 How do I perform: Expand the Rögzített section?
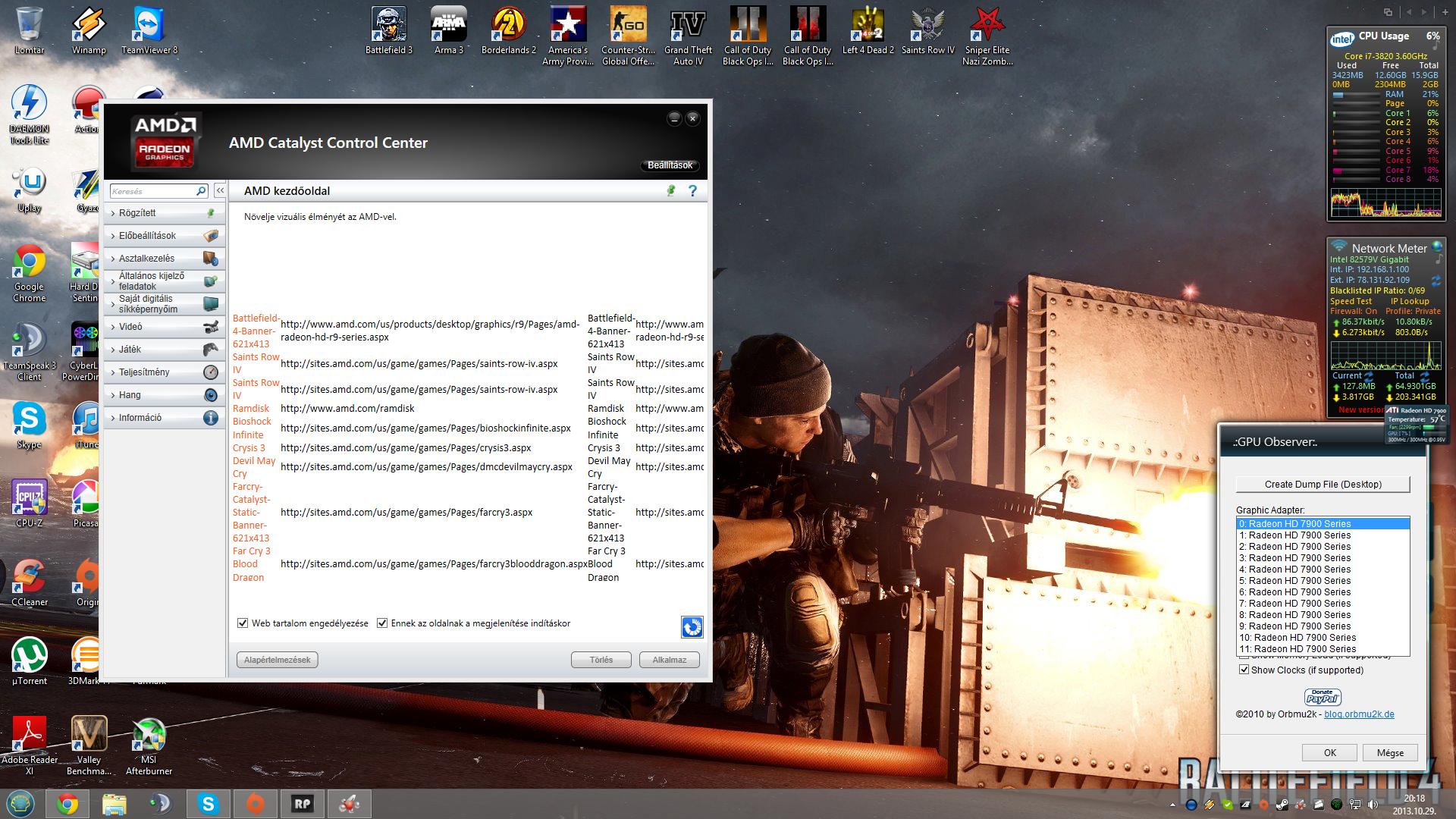point(165,213)
